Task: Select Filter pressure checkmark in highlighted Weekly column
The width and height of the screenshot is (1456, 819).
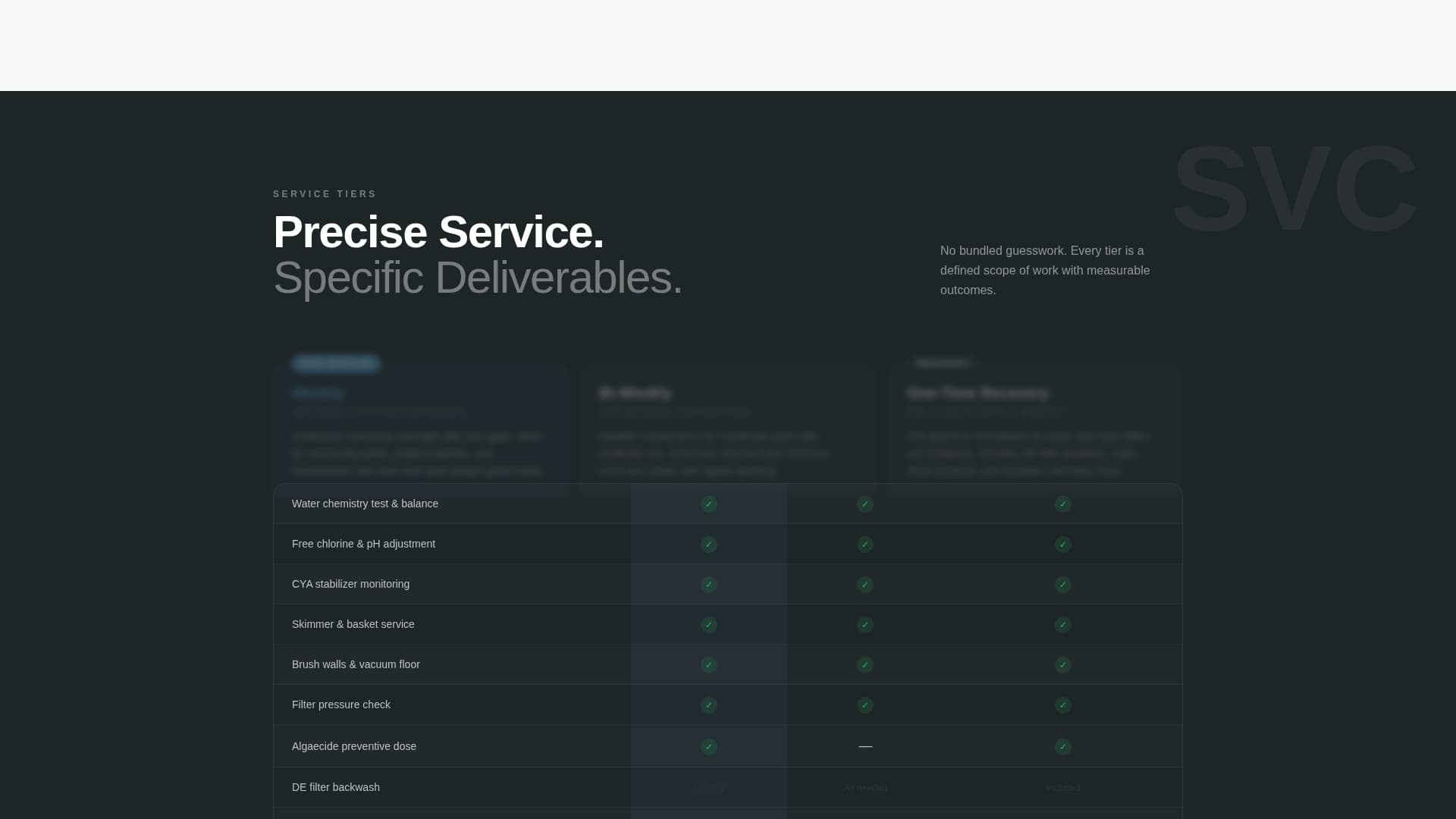Action: pos(709,705)
